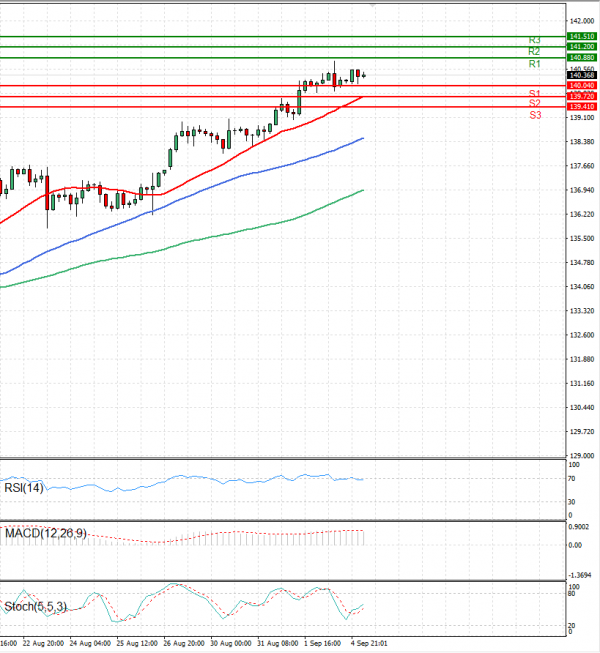Click the RSI(14) indicator label
600x653 pixels.
[27, 488]
